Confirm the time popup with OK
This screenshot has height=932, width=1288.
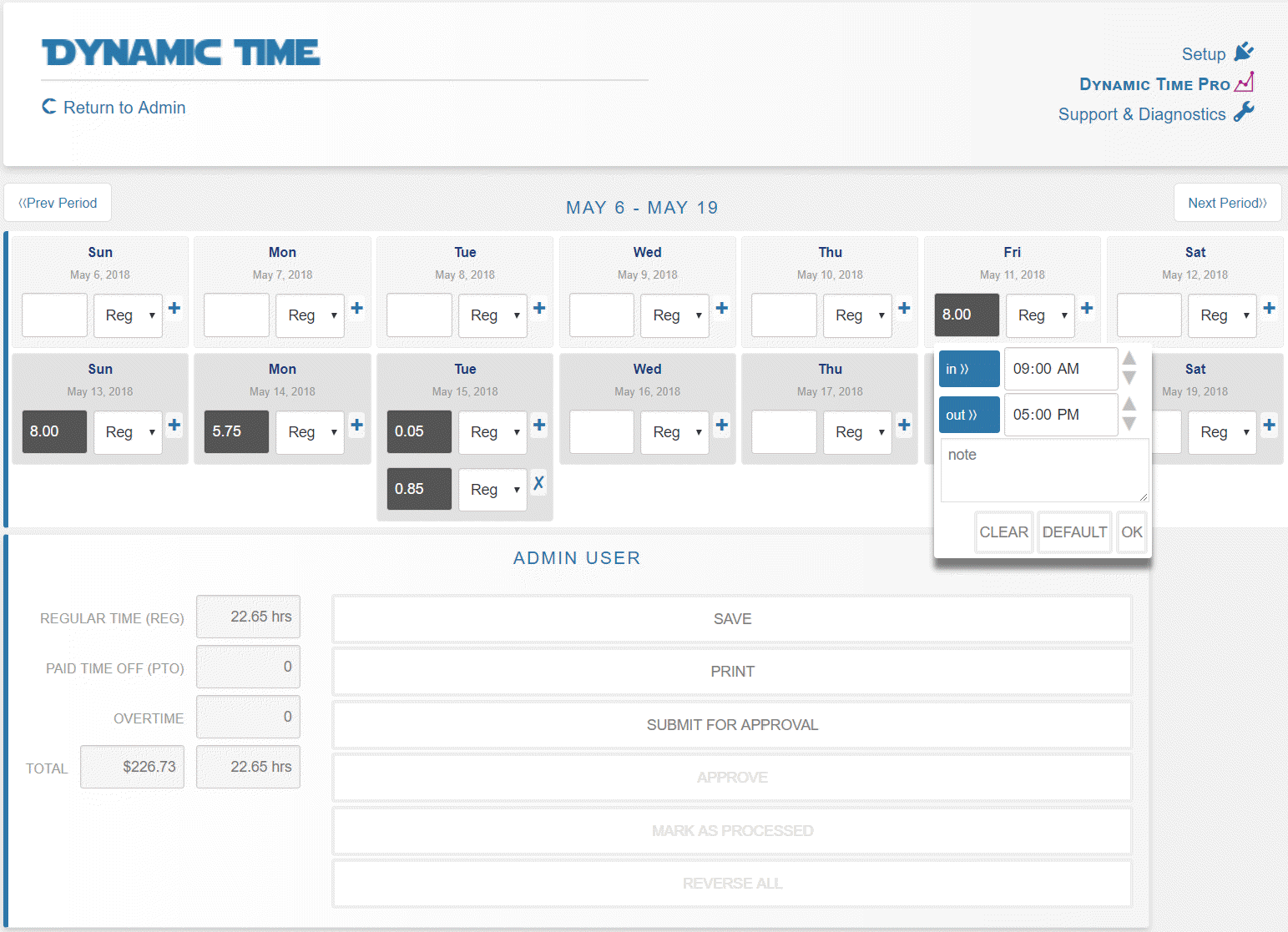pyautogui.click(x=1132, y=532)
